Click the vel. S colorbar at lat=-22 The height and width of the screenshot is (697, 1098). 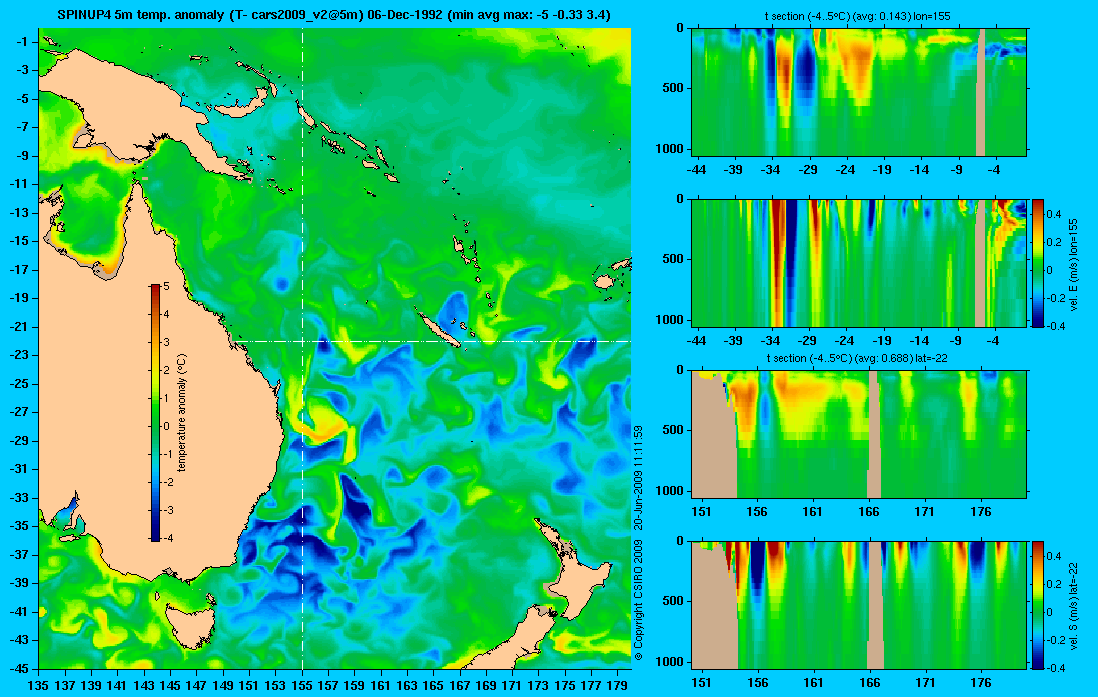[x=1038, y=605]
